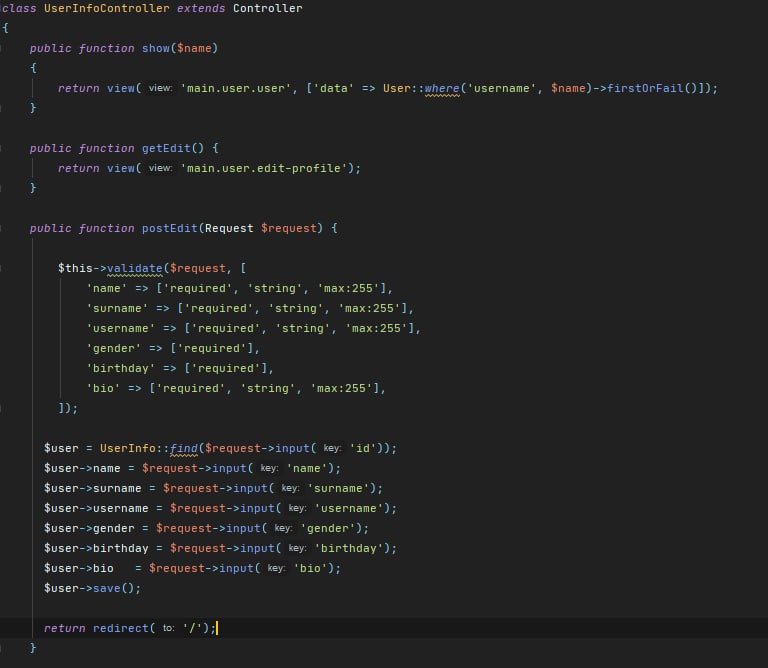
Task: Click the save method call
Action: pos(106,589)
